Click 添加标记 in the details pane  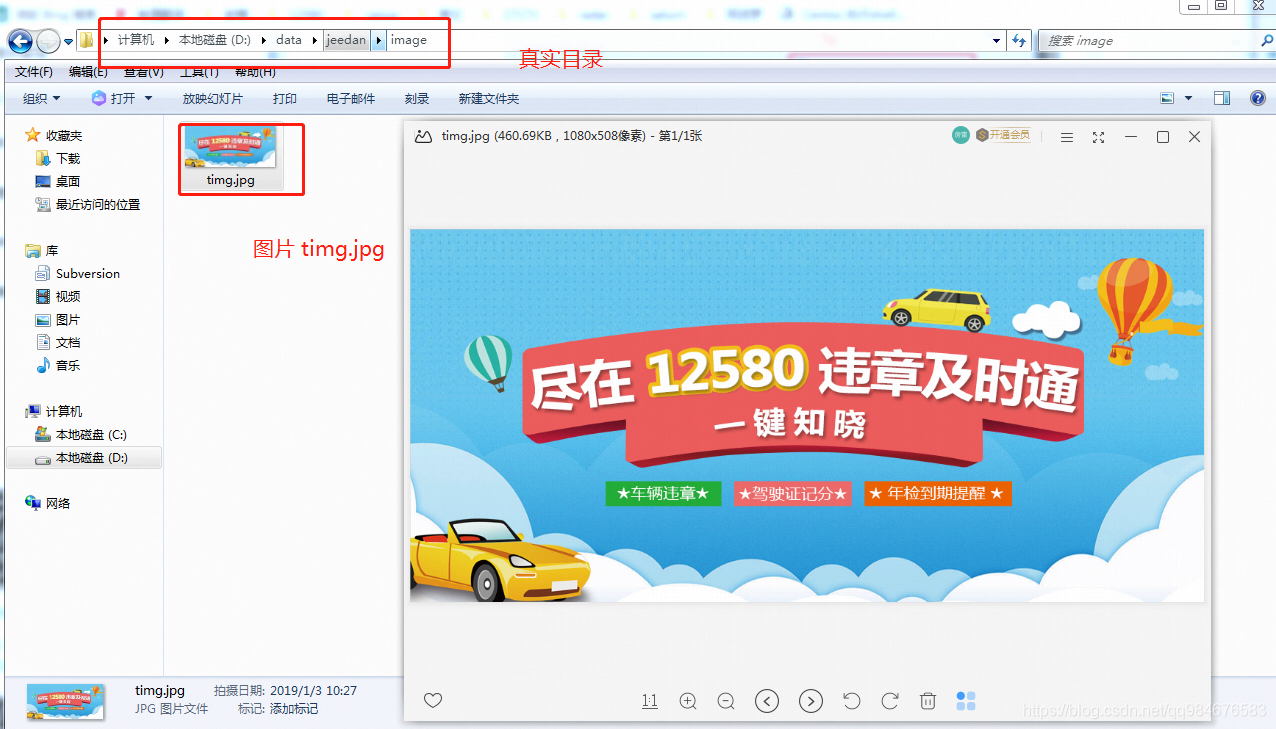pos(293,708)
